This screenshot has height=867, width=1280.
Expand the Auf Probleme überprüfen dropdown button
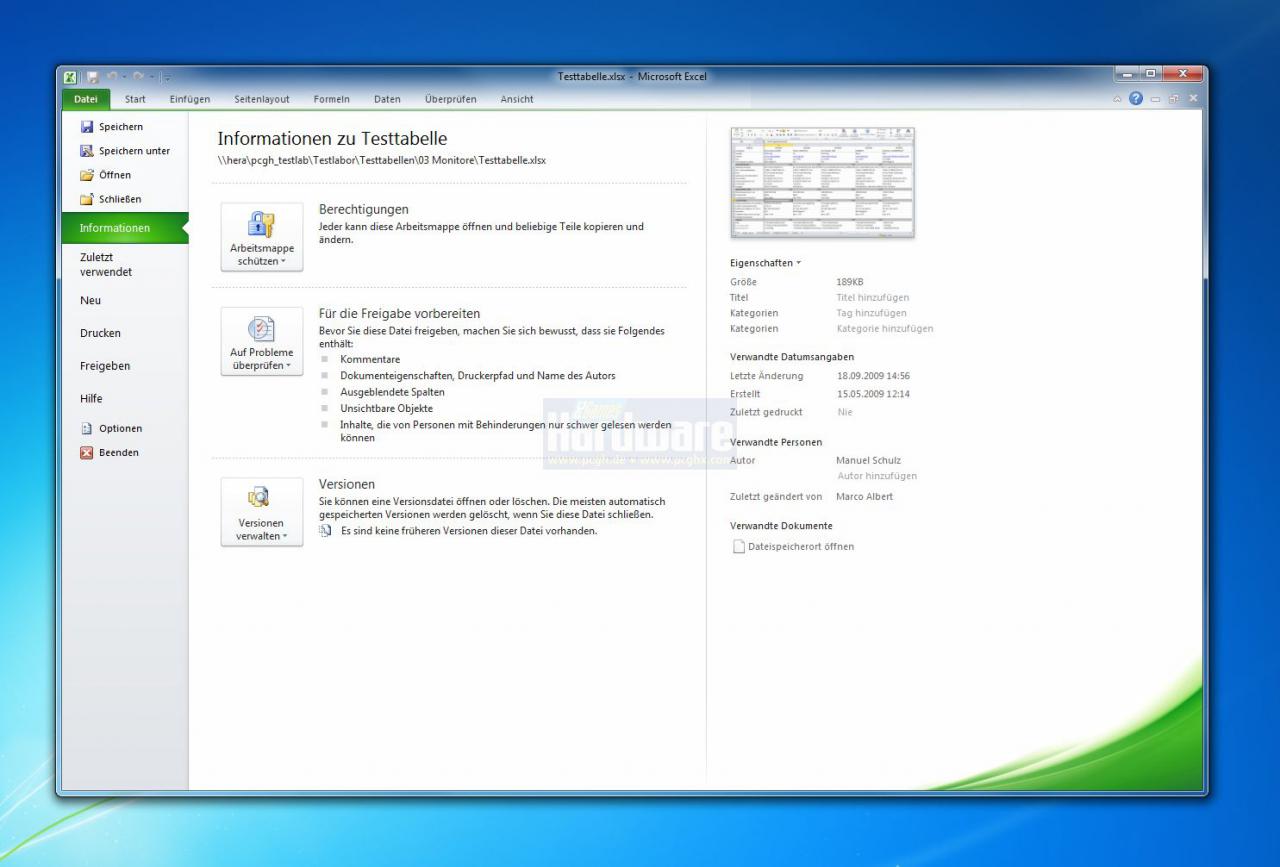click(262, 341)
